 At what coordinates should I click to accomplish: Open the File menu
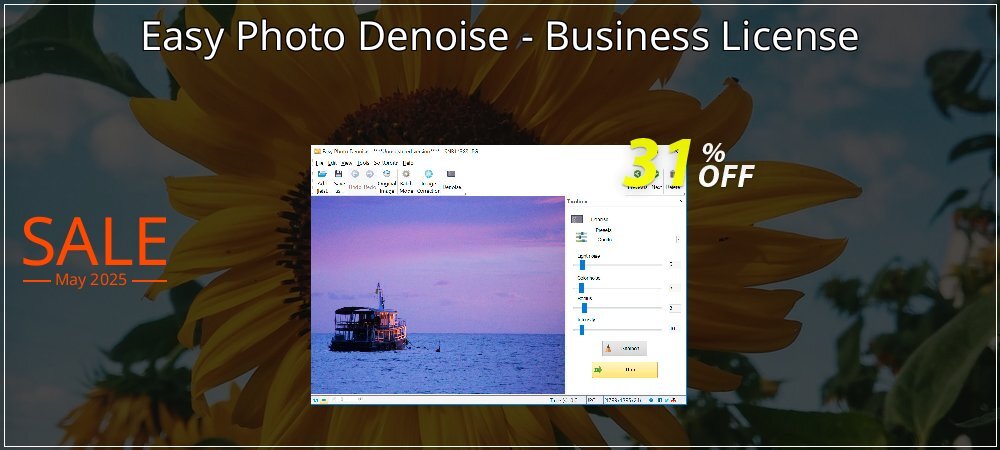click(320, 163)
